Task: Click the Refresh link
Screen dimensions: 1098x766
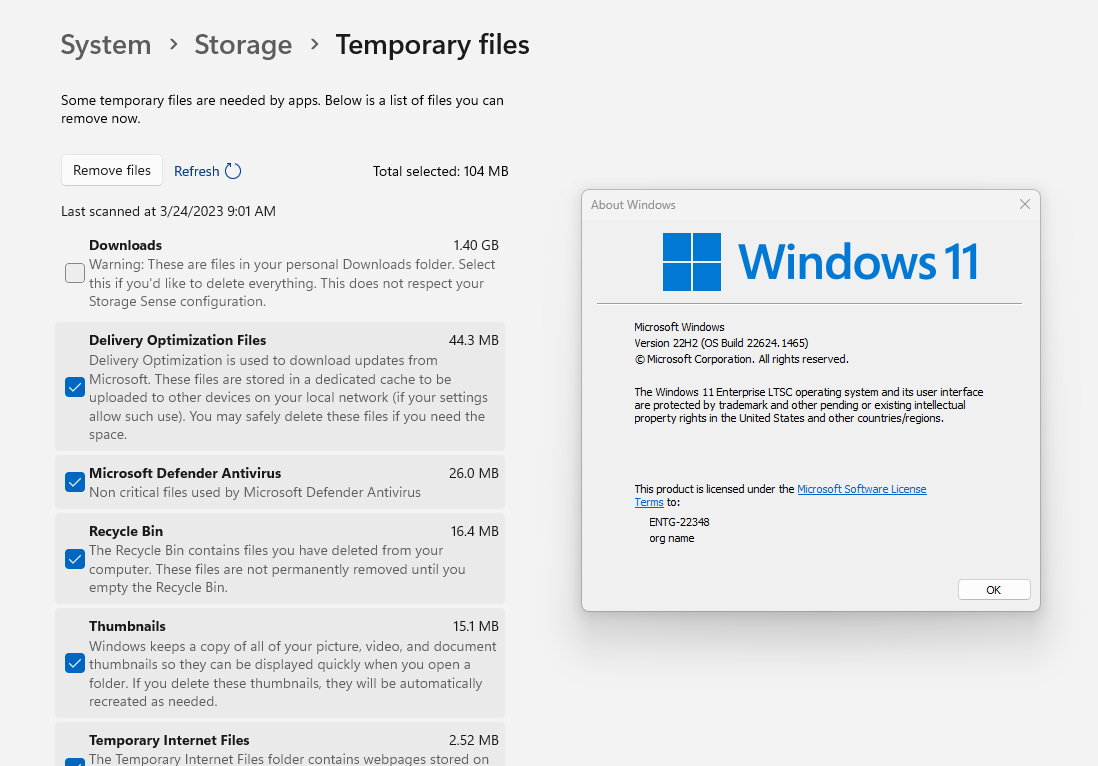Action: pyautogui.click(x=197, y=172)
